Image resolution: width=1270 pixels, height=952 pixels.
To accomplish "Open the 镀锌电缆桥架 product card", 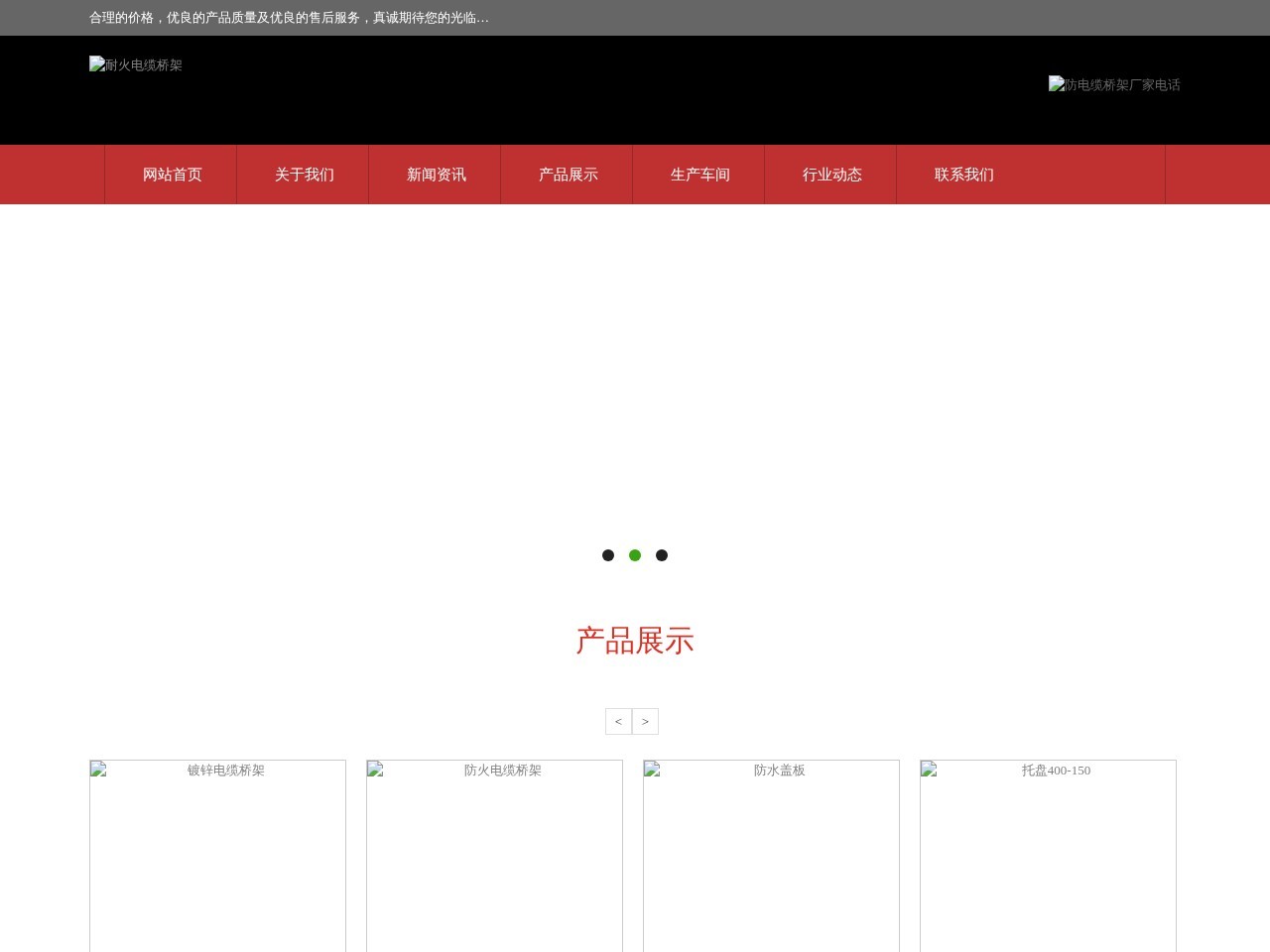I will click(217, 856).
